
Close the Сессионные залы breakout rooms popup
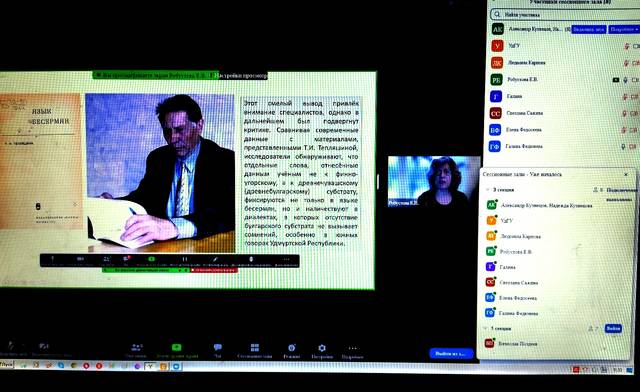[626, 174]
